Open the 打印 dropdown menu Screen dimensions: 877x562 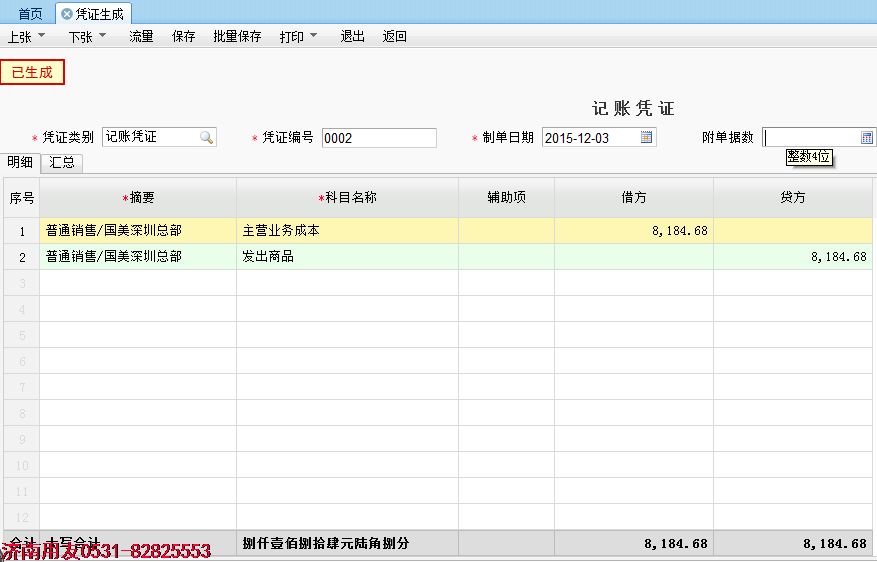[x=298, y=37]
